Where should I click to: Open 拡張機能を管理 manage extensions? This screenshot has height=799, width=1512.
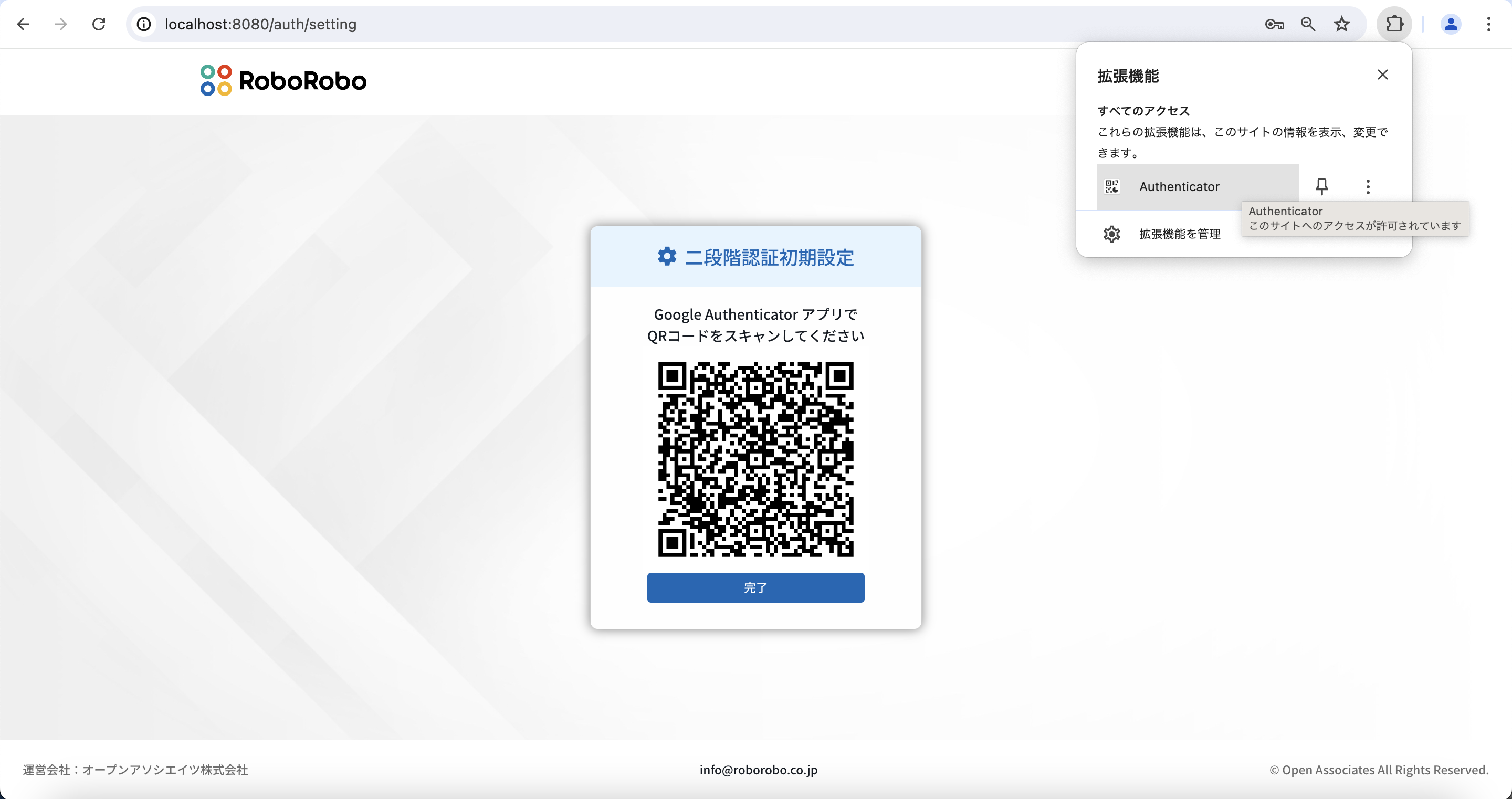(1179, 234)
